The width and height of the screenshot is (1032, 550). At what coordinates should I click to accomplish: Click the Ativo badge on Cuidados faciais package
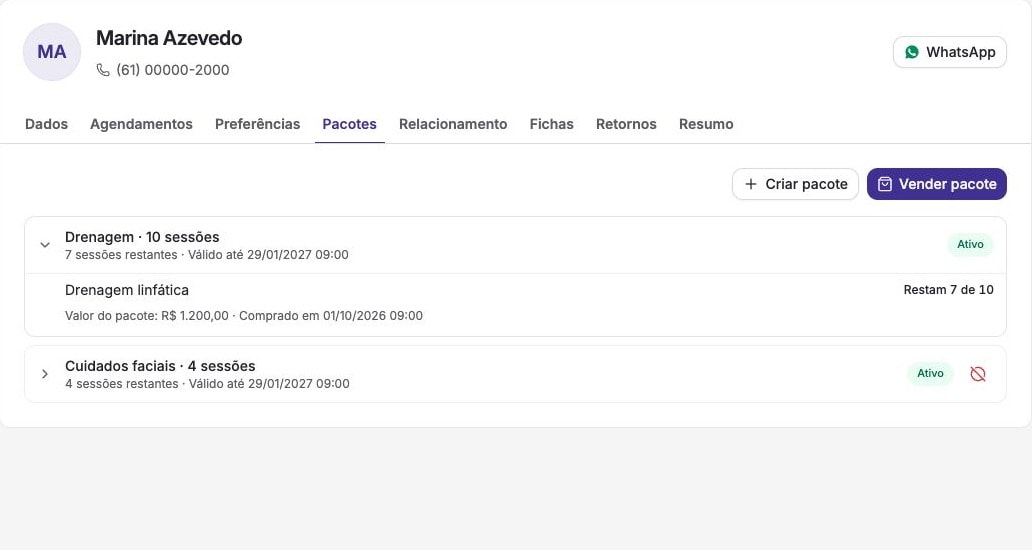pyautogui.click(x=930, y=373)
